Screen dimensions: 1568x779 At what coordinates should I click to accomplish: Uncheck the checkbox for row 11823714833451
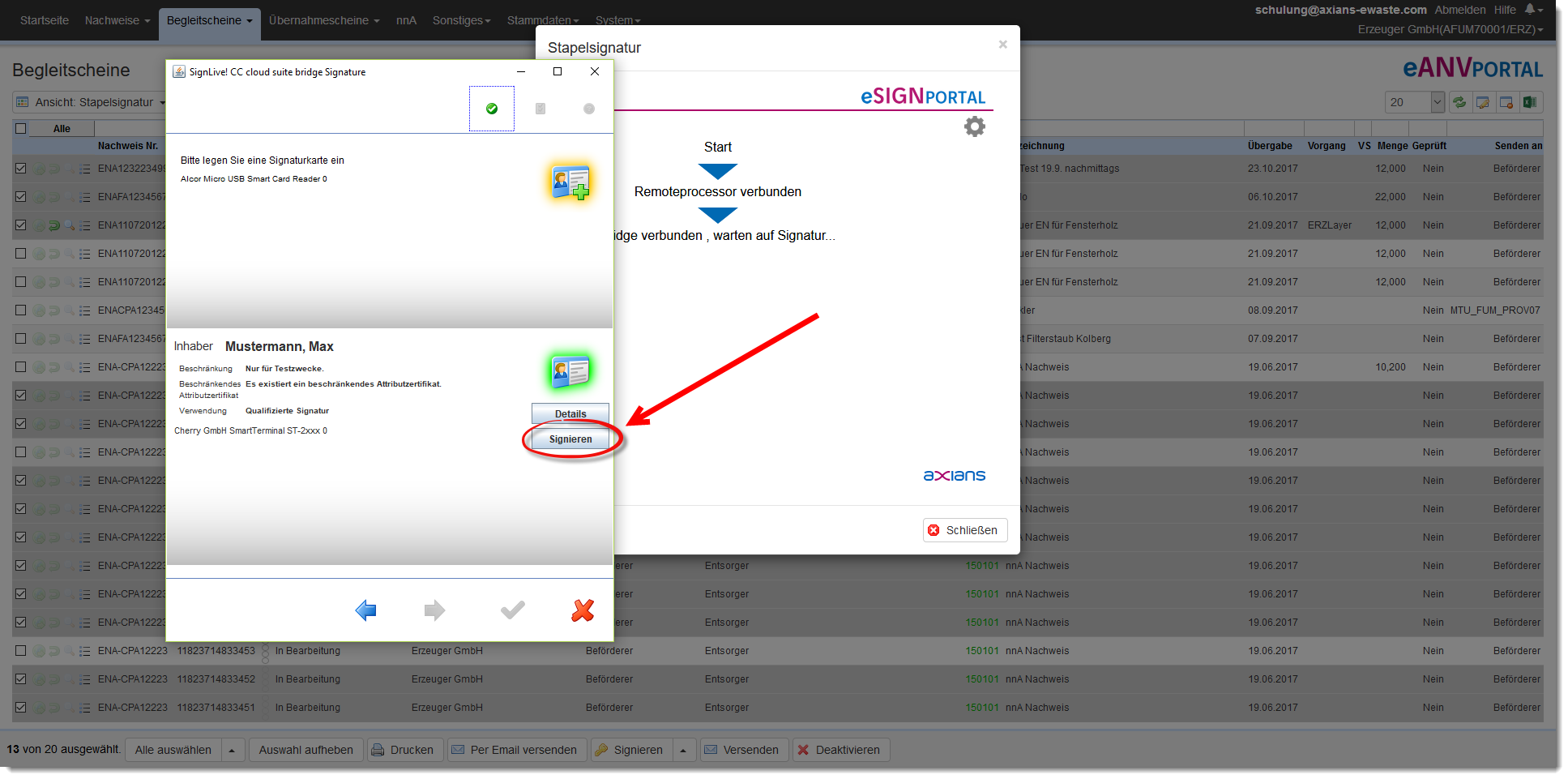click(x=21, y=708)
